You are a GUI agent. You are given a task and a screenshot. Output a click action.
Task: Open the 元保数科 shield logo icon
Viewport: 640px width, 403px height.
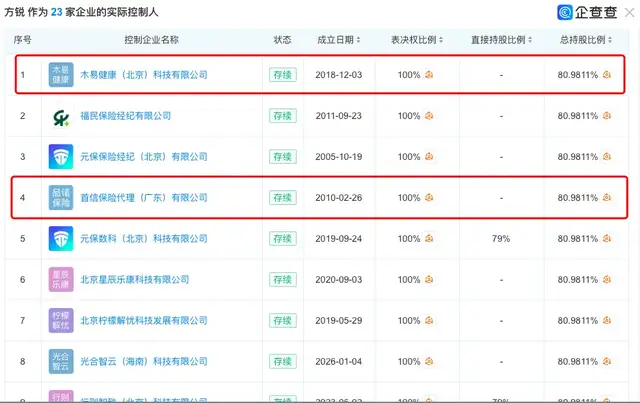coord(61,238)
